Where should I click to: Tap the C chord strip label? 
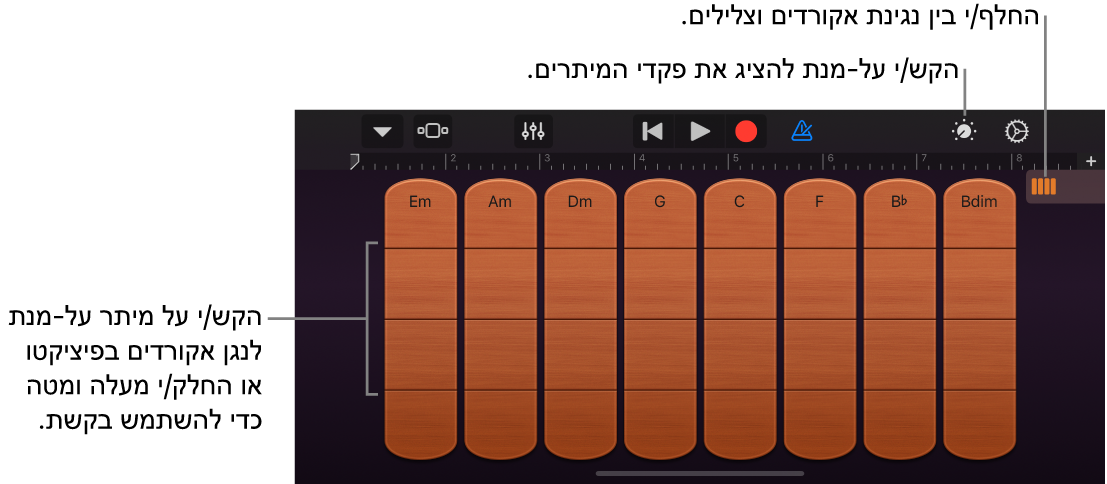(x=739, y=202)
